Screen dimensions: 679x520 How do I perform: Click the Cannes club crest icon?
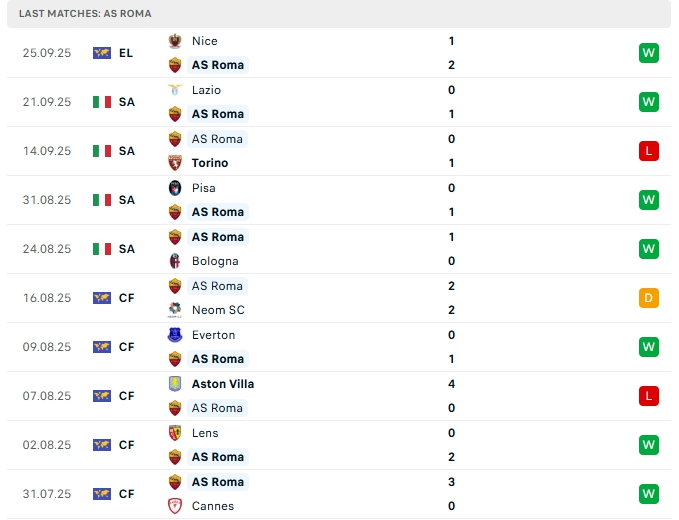(x=175, y=506)
